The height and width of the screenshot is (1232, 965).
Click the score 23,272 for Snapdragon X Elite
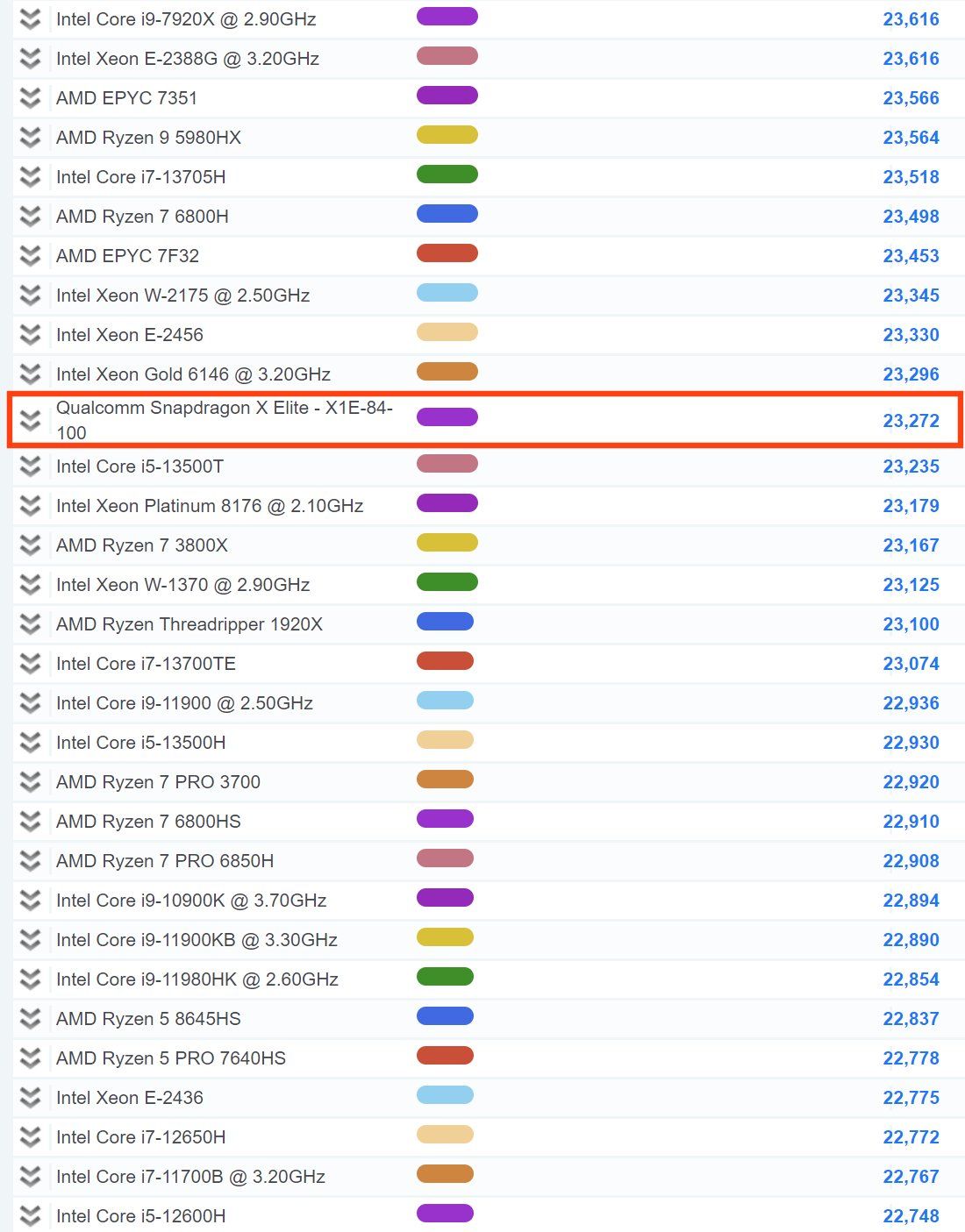pyautogui.click(x=911, y=421)
